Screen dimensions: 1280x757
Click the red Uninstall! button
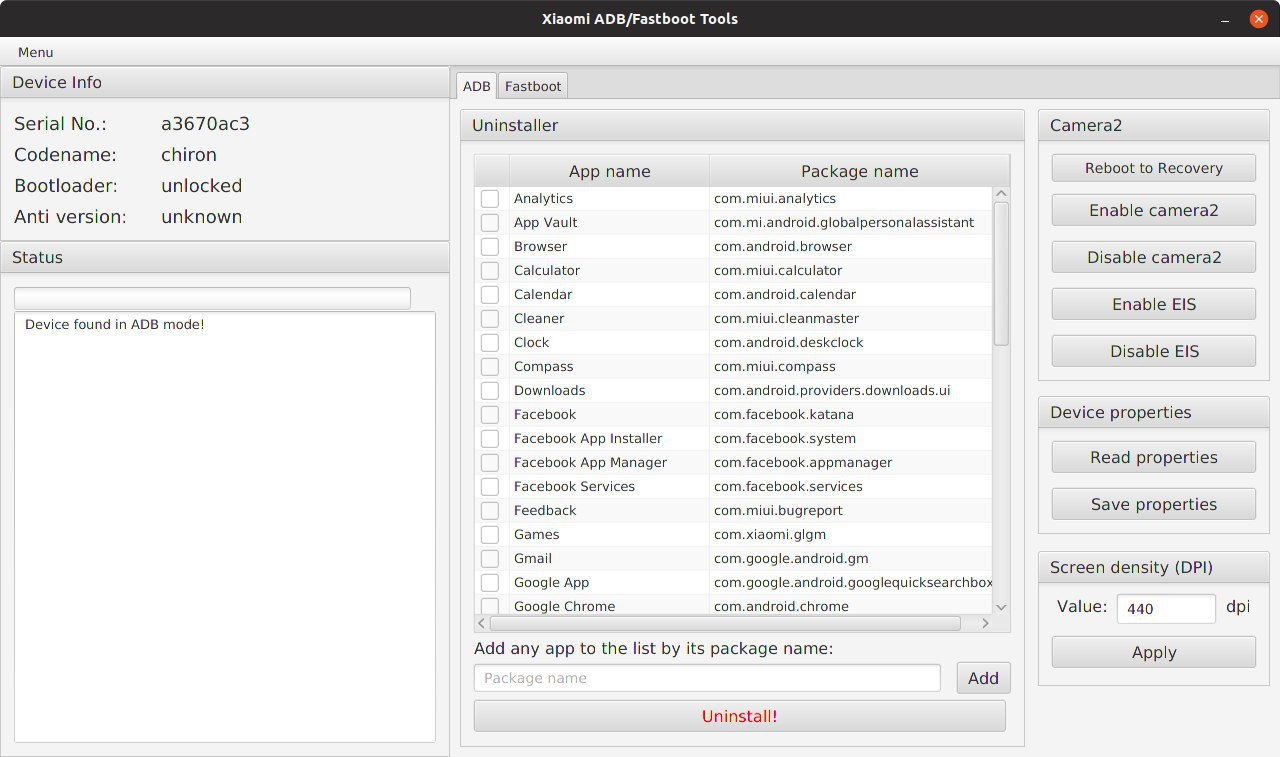pos(739,716)
